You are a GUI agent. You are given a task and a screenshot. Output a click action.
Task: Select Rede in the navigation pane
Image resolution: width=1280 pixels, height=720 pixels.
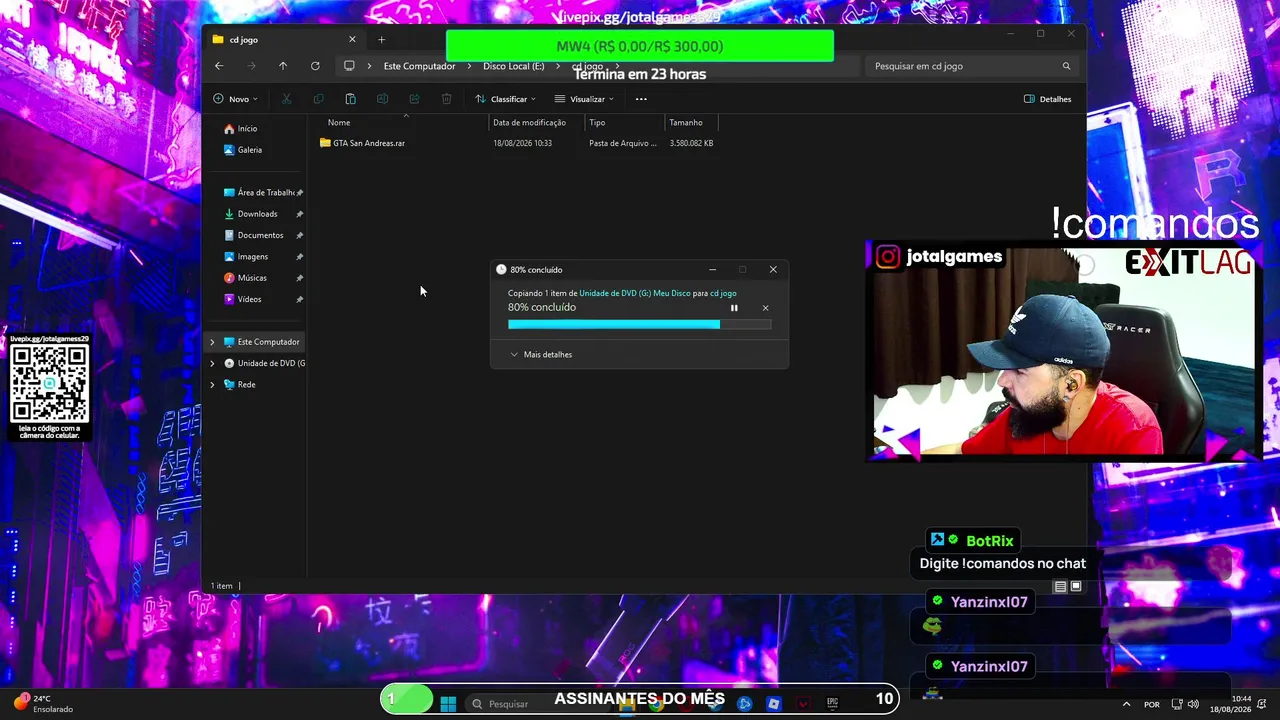coord(246,385)
